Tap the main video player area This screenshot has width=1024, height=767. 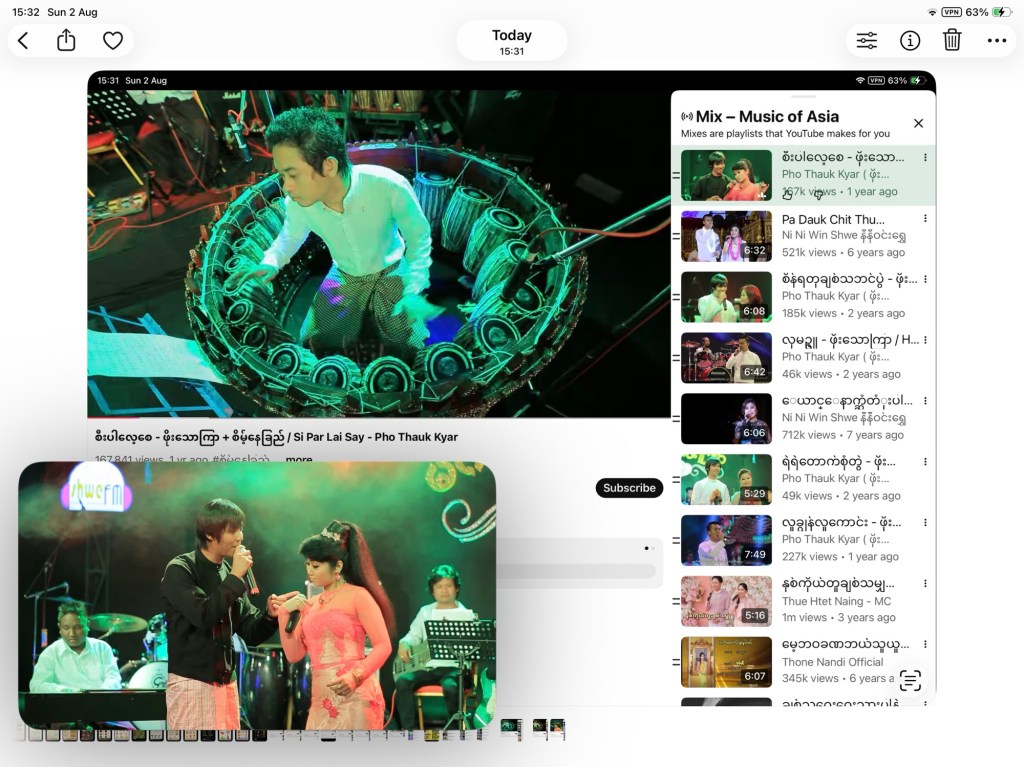pyautogui.click(x=379, y=253)
